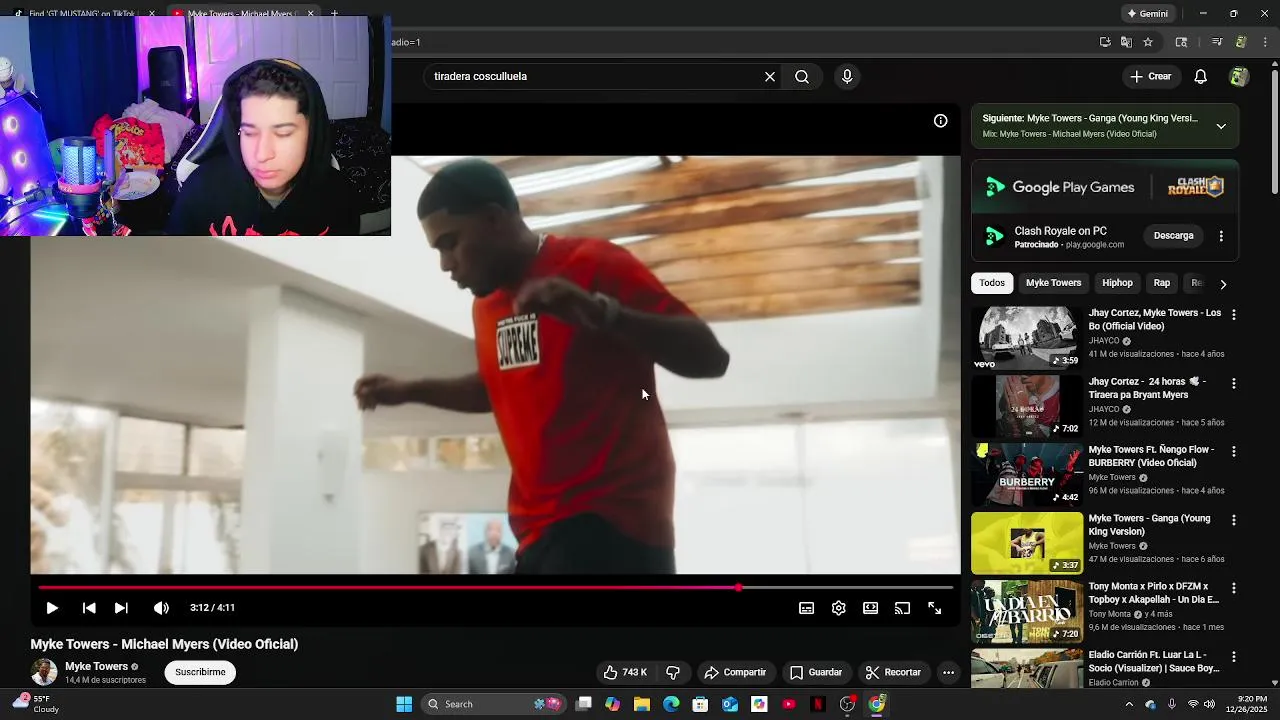
Task: Open Chrome media controls icon
Action: click(1217, 42)
